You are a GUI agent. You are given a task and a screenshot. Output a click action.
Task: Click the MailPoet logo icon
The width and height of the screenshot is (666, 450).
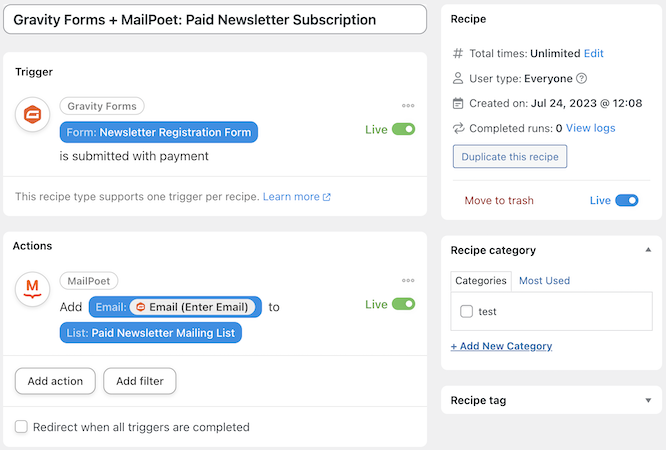pyautogui.click(x=32, y=289)
